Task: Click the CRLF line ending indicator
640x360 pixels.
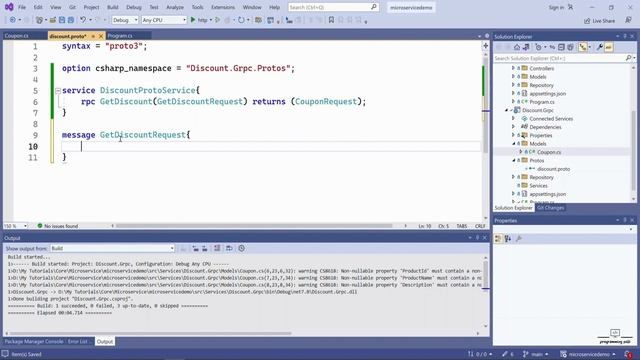Action: [480, 226]
